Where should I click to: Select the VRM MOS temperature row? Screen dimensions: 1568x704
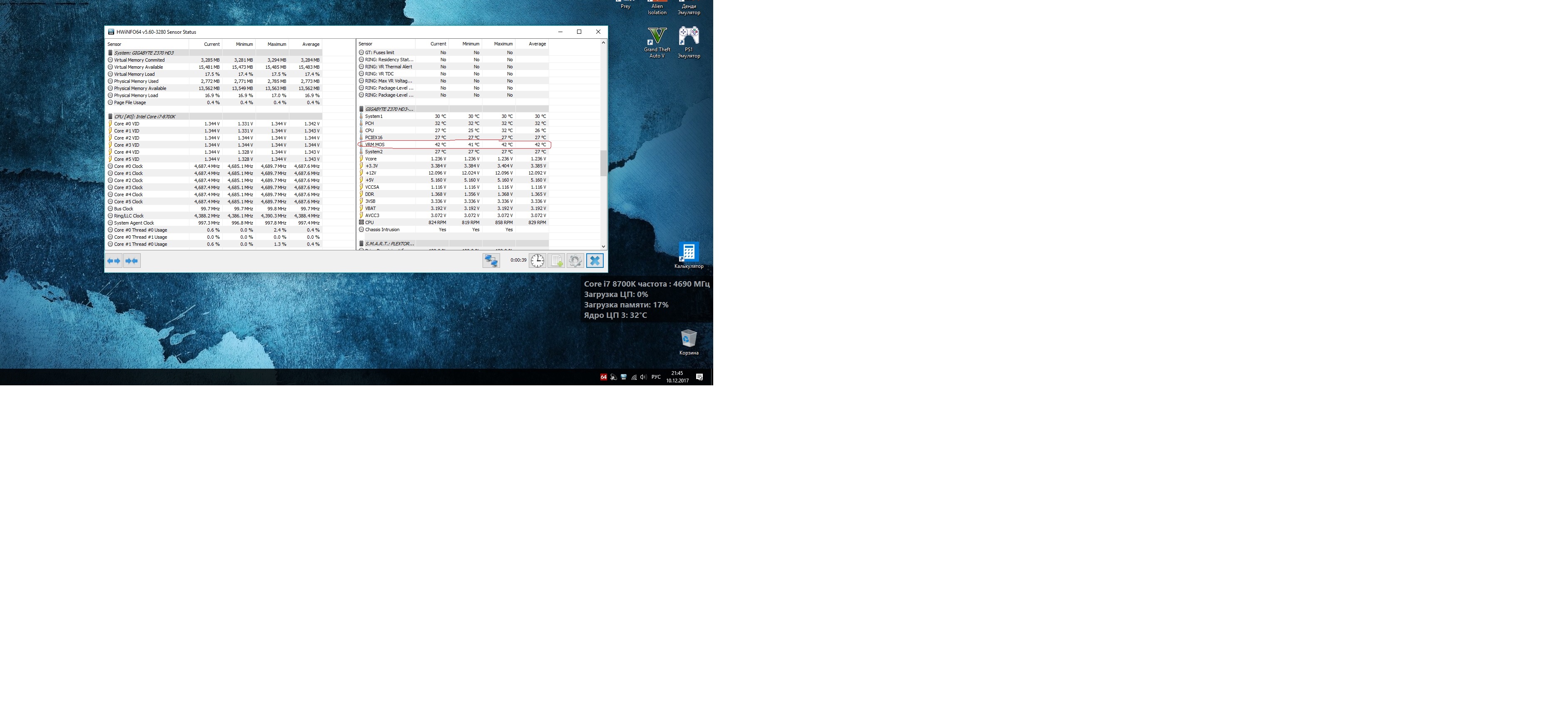(375, 145)
